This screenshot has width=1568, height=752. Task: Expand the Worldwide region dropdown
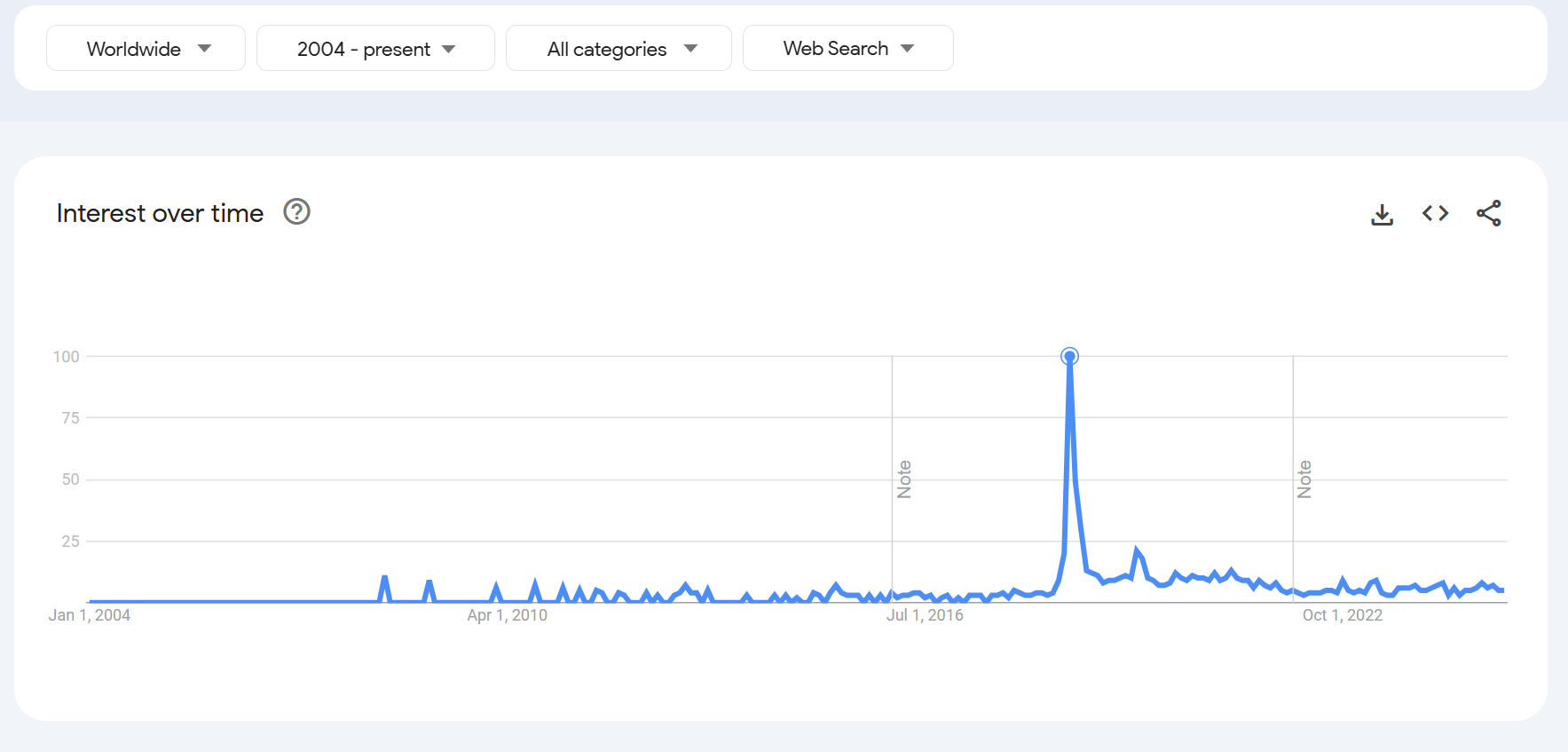click(146, 49)
